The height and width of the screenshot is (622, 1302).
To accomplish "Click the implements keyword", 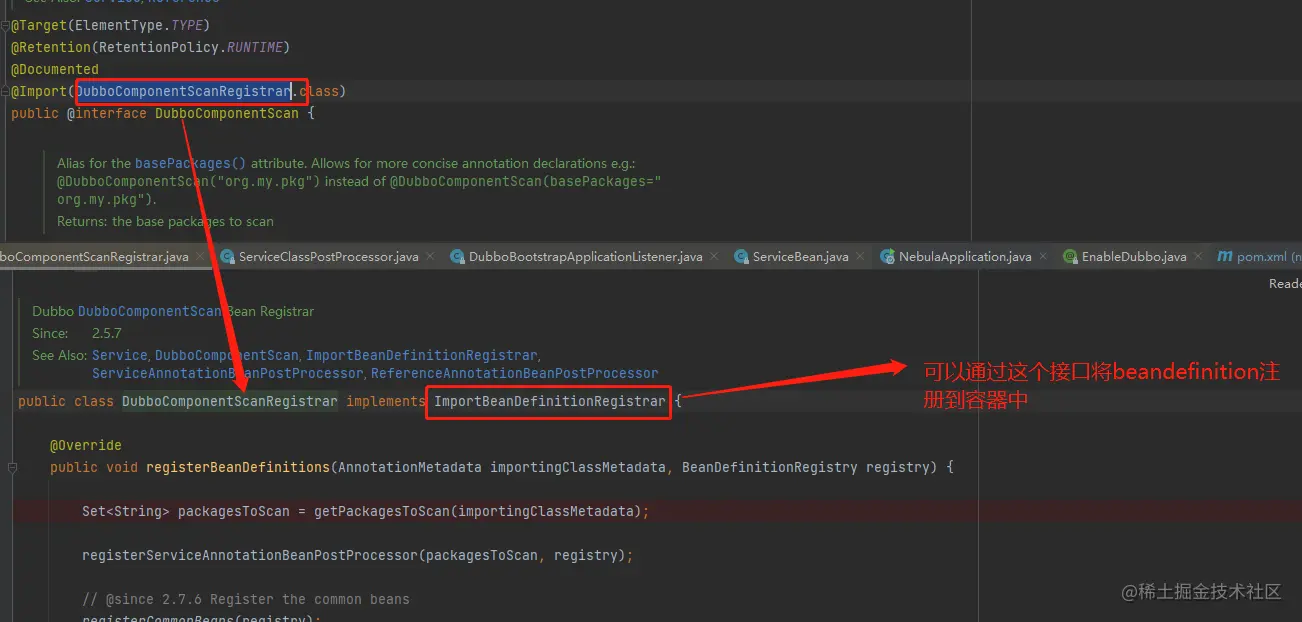I will 386,401.
